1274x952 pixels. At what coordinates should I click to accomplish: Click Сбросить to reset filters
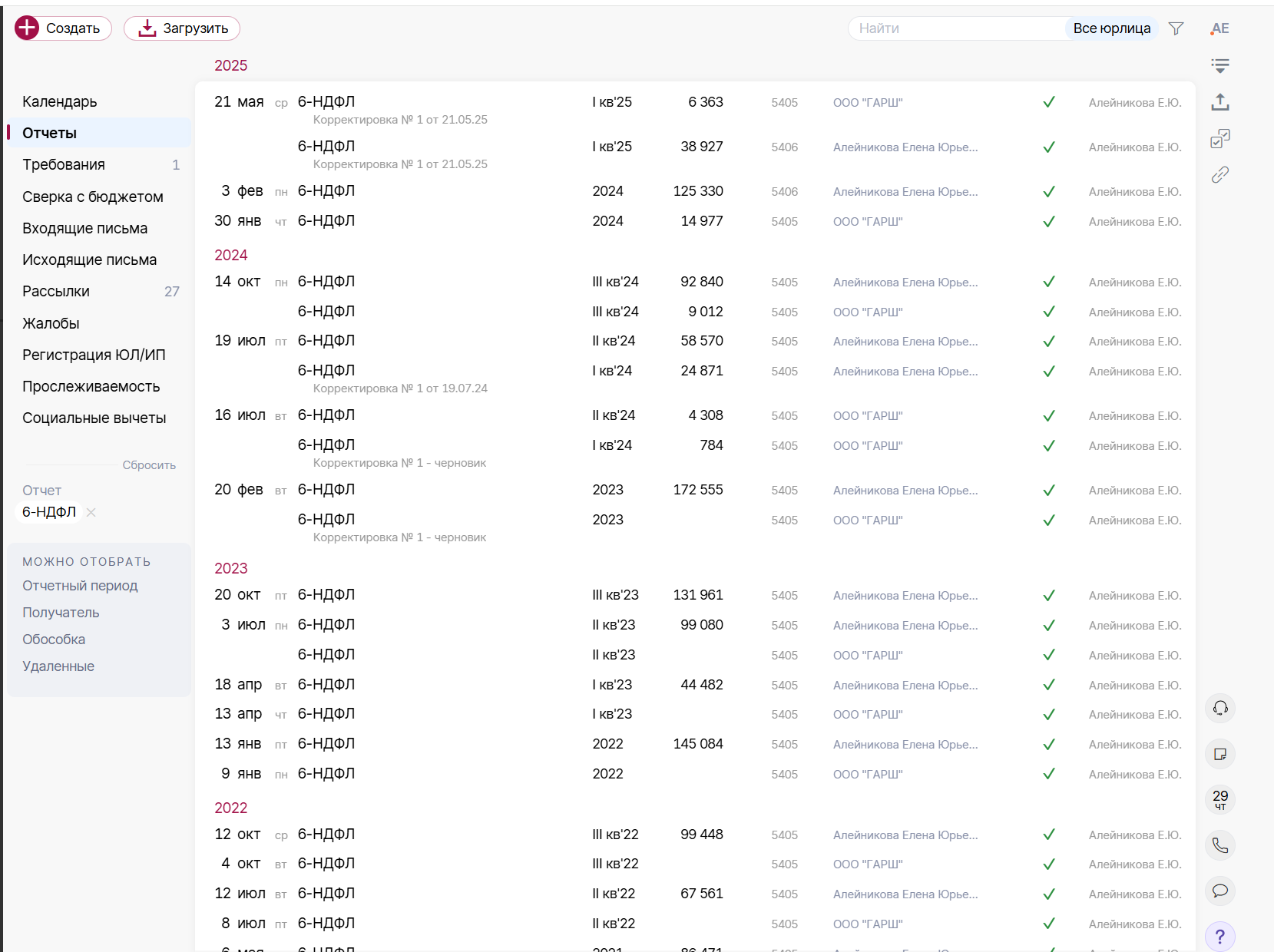click(149, 465)
